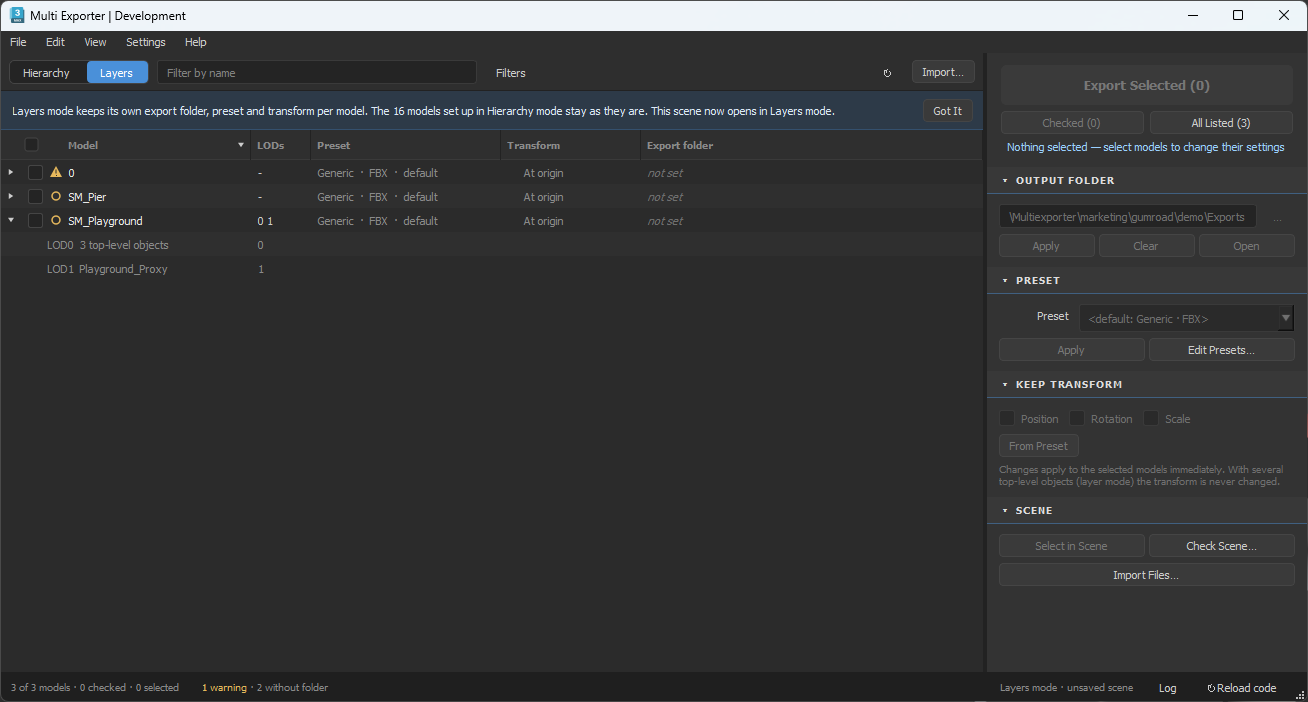Viewport: 1308px width, 702px height.
Task: Focus the Filter by name field
Action: tap(317, 73)
